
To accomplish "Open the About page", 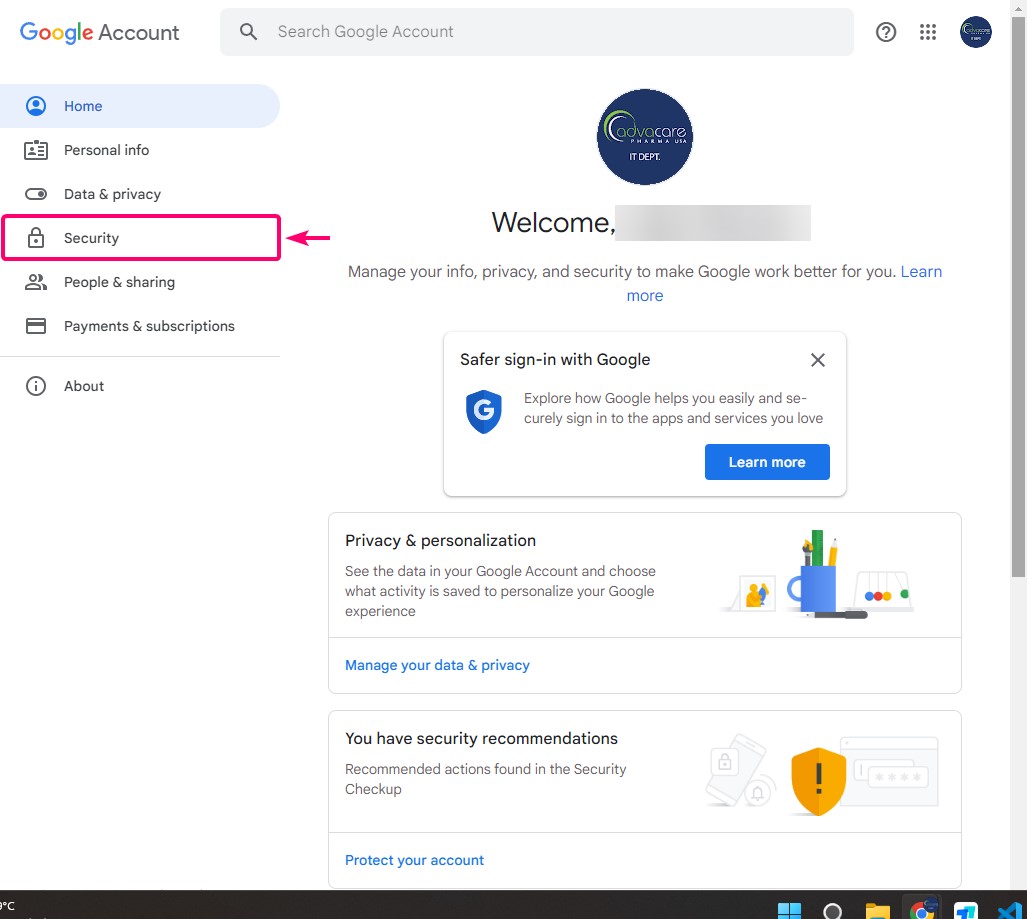I will pos(140,386).
